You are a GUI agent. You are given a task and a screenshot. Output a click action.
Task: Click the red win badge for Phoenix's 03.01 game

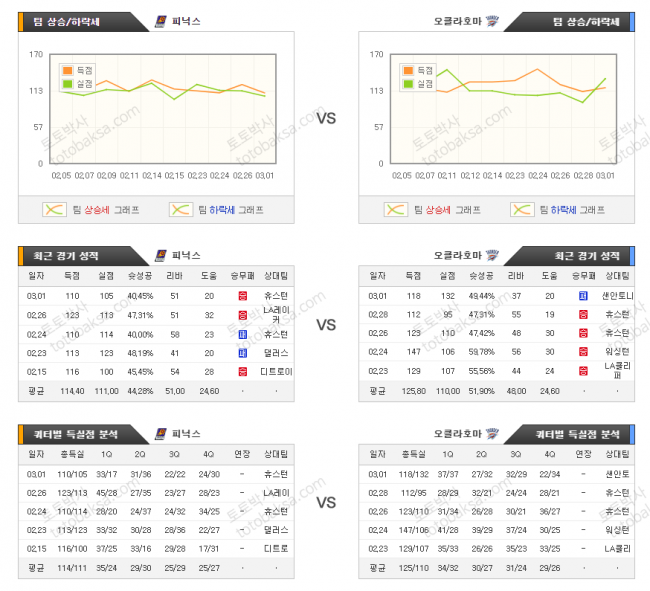[242, 296]
